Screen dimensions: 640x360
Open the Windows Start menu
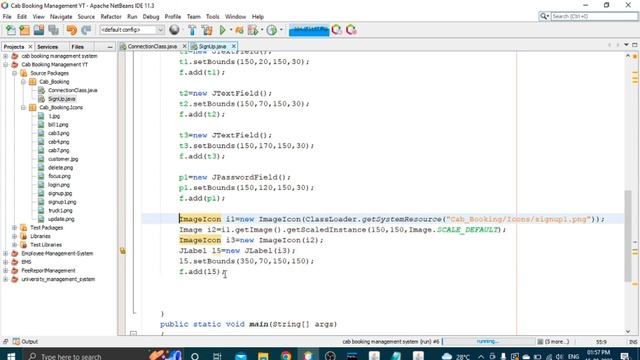(11, 356)
